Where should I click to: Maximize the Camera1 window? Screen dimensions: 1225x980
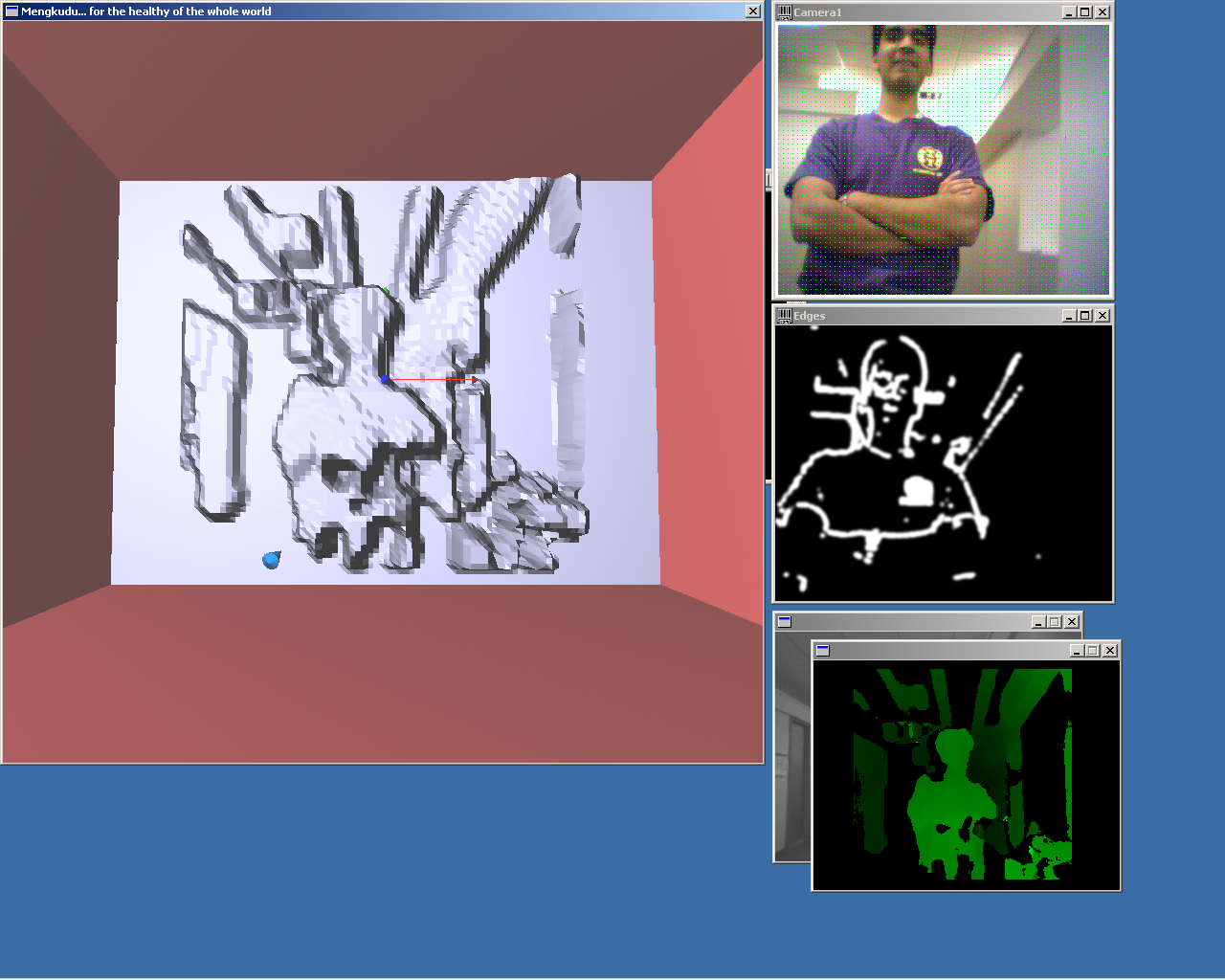(1085, 12)
